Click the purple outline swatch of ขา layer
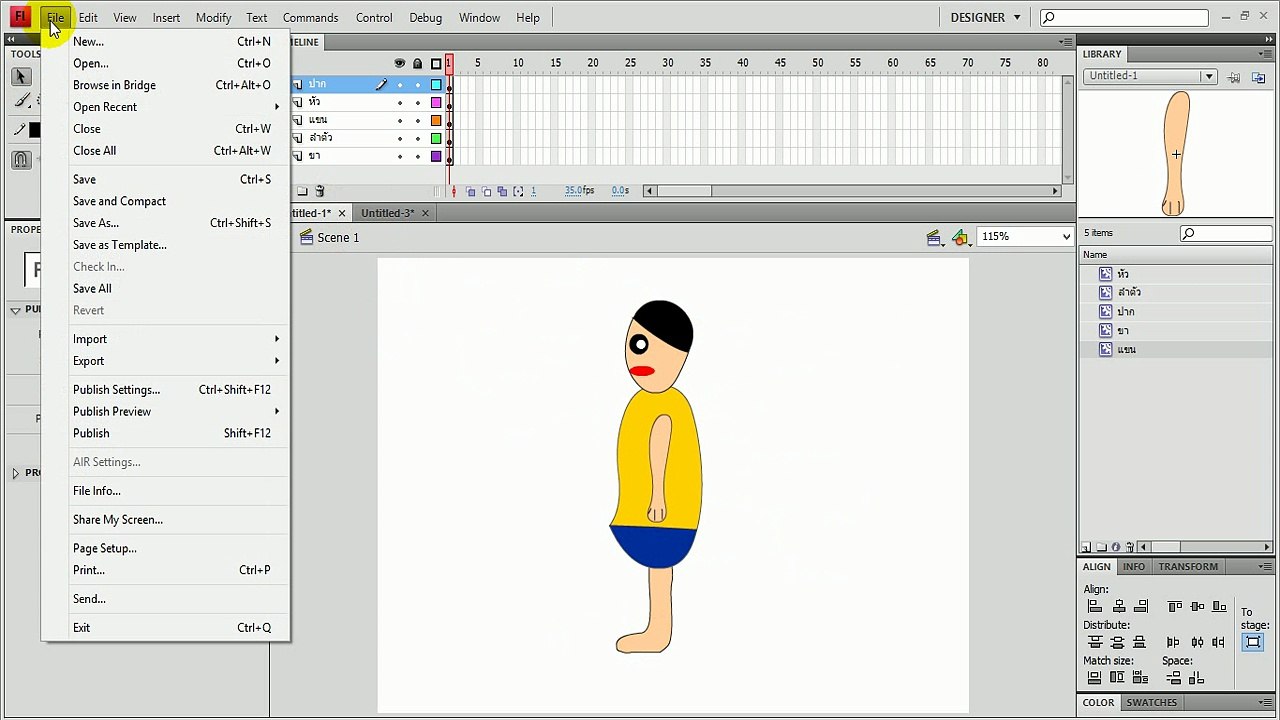Viewport: 1280px width, 720px height. [x=436, y=156]
